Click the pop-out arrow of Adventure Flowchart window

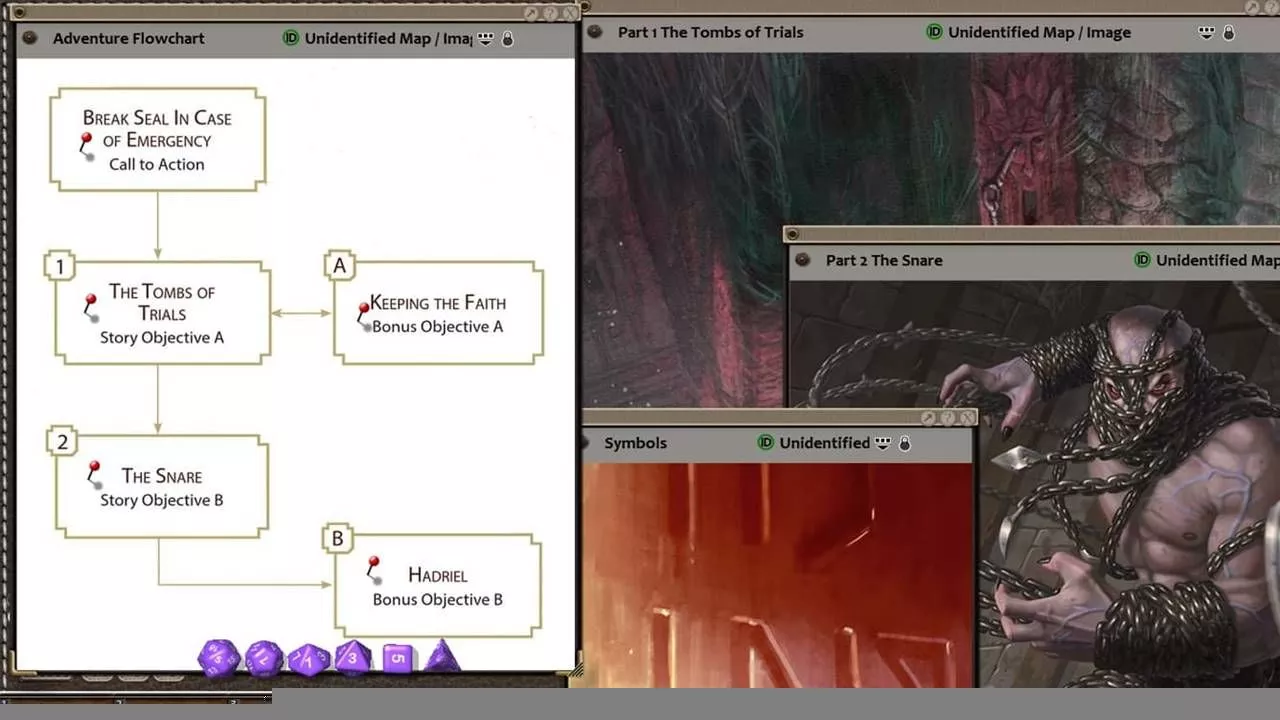(x=531, y=14)
